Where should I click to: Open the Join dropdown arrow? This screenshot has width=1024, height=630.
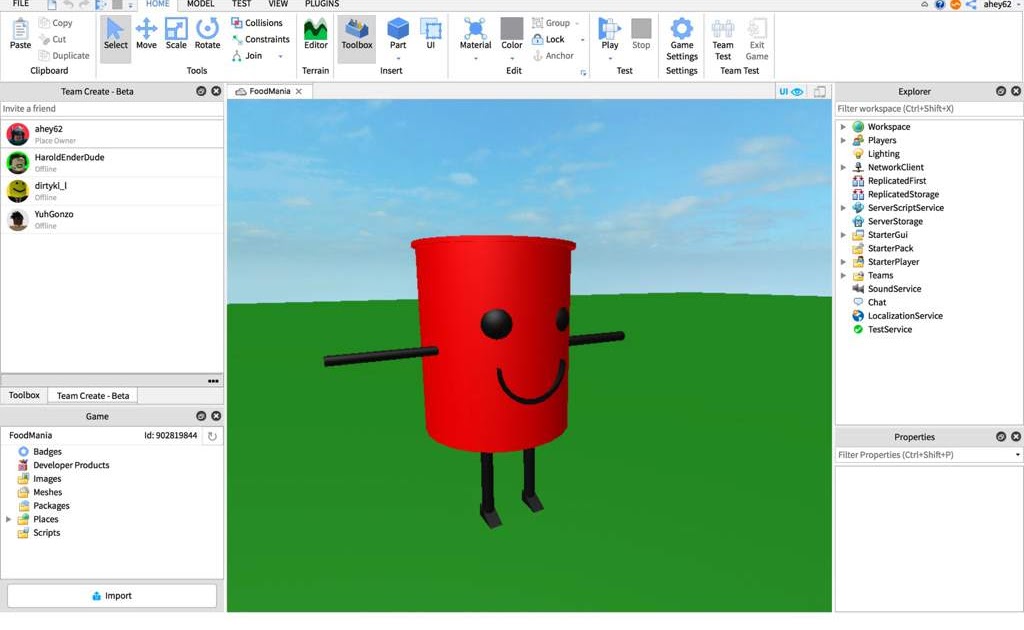pyautogui.click(x=281, y=56)
